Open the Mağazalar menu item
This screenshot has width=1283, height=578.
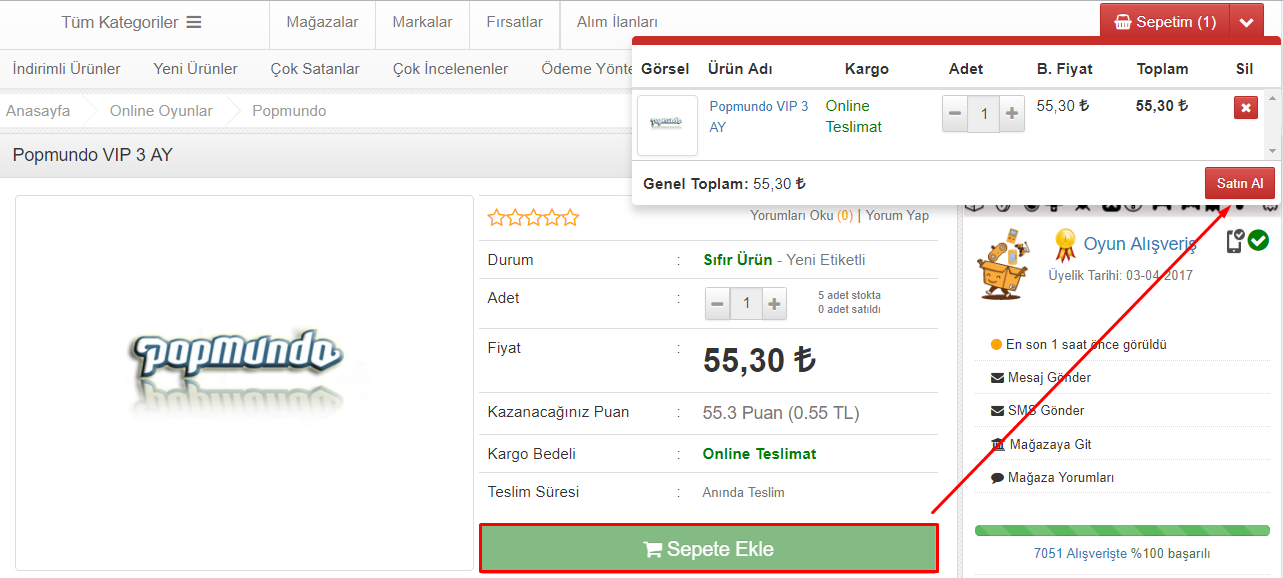[322, 22]
